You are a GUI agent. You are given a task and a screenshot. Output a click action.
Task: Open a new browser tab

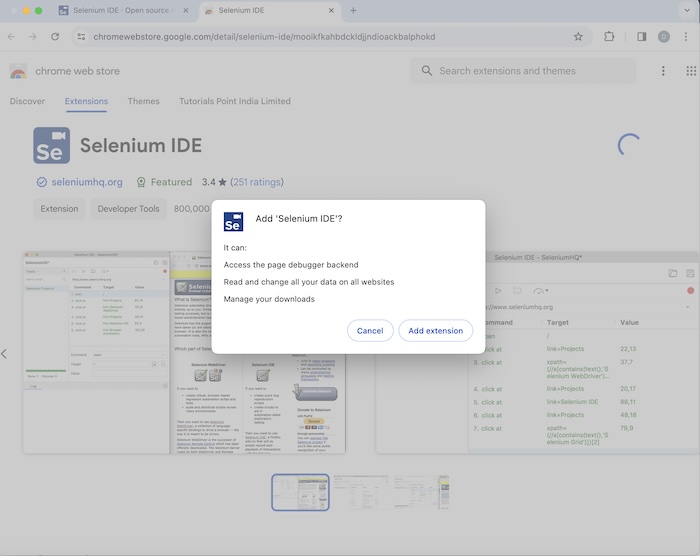pyautogui.click(x=353, y=10)
